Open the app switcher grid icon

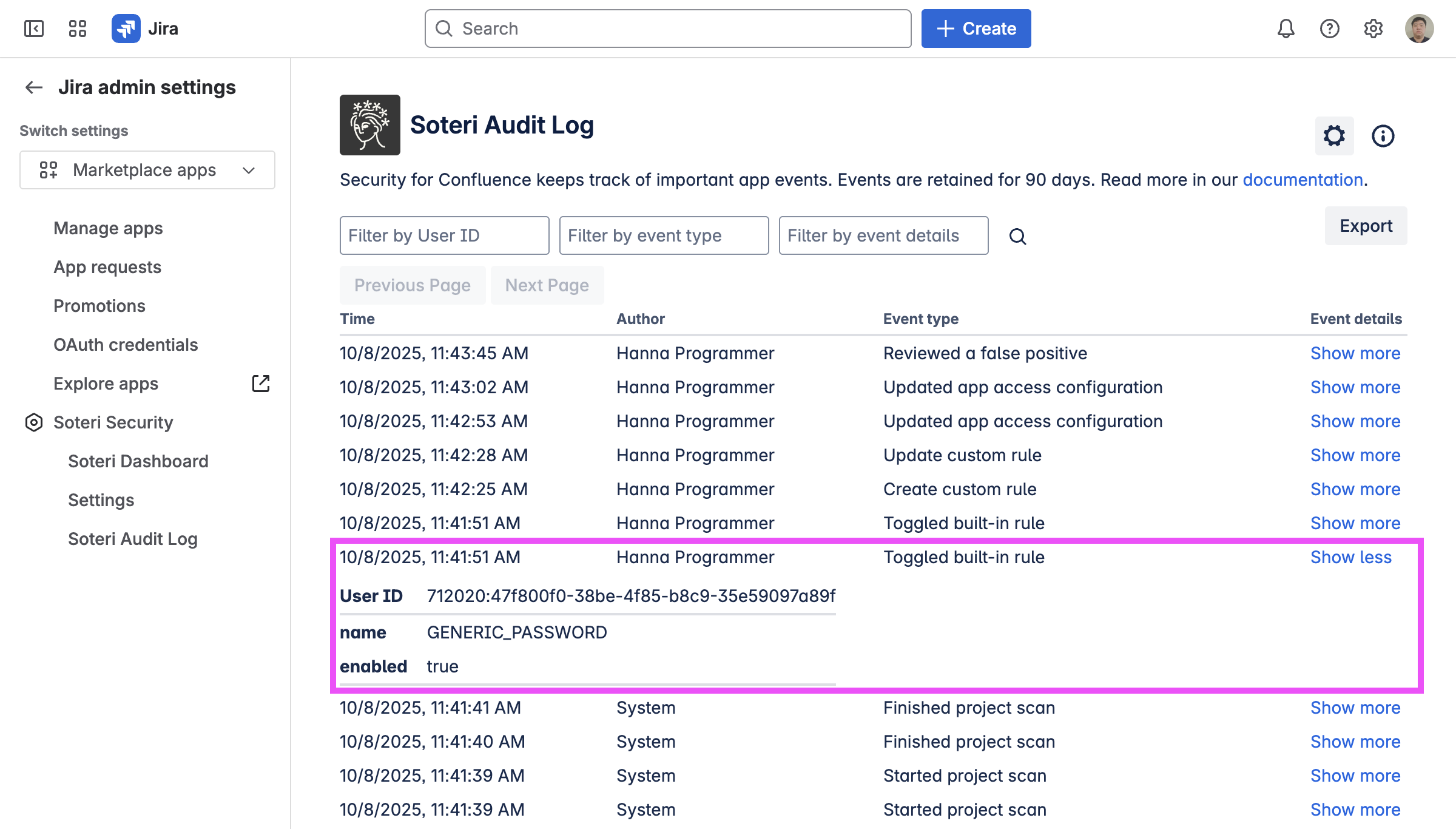[x=78, y=29]
